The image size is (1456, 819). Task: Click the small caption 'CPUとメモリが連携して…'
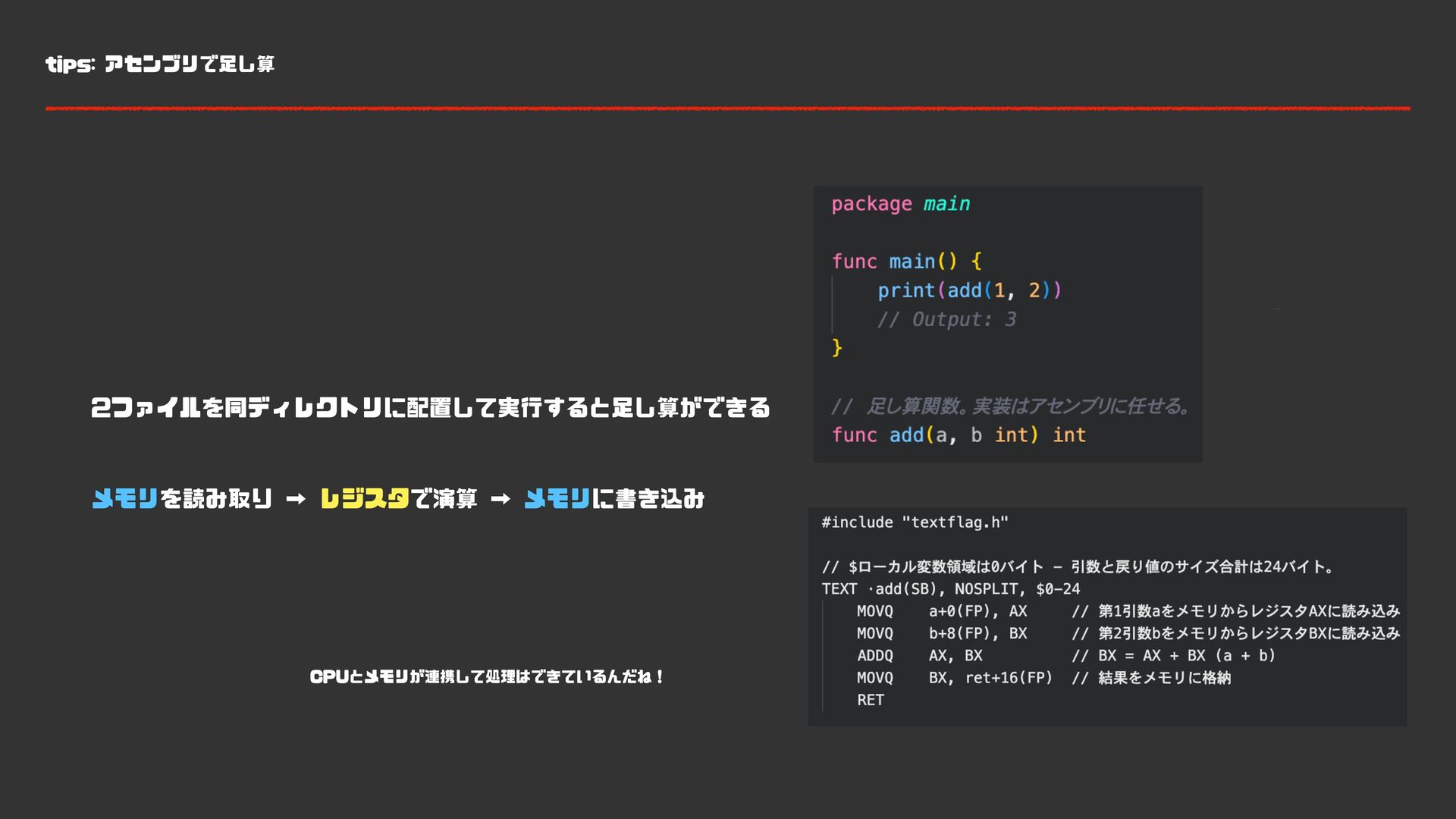(487, 676)
